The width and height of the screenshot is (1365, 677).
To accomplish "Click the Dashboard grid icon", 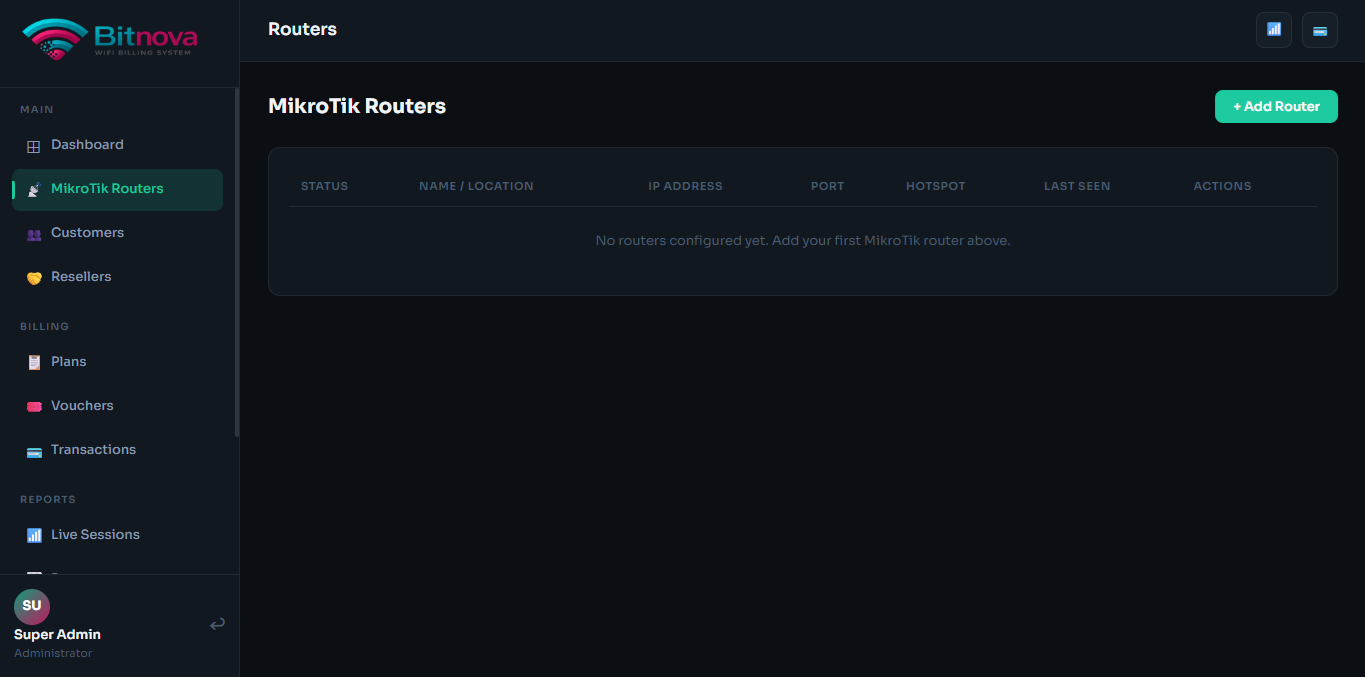I will pos(33,146).
